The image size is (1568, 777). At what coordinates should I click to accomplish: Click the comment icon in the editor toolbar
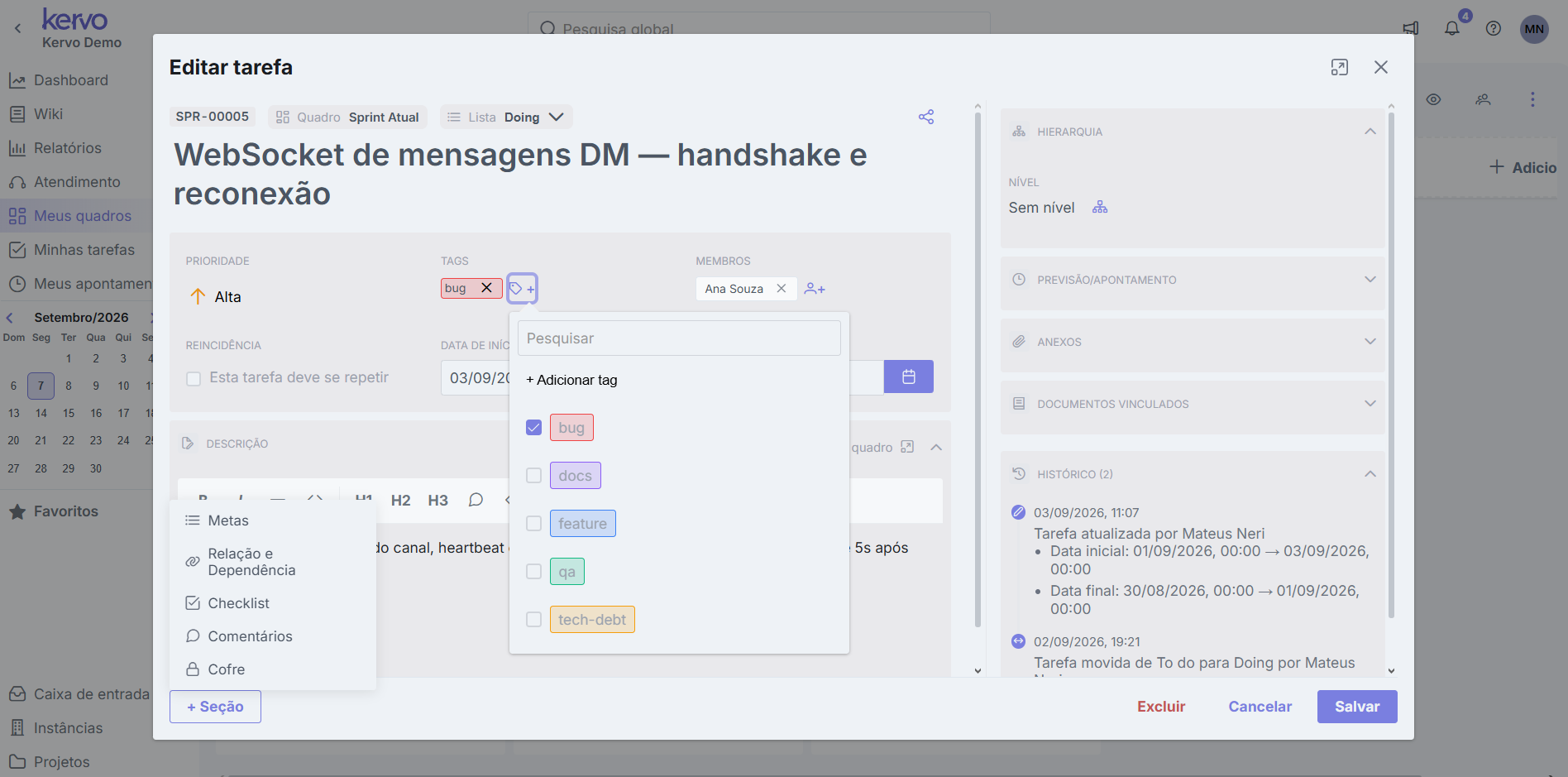point(476,500)
